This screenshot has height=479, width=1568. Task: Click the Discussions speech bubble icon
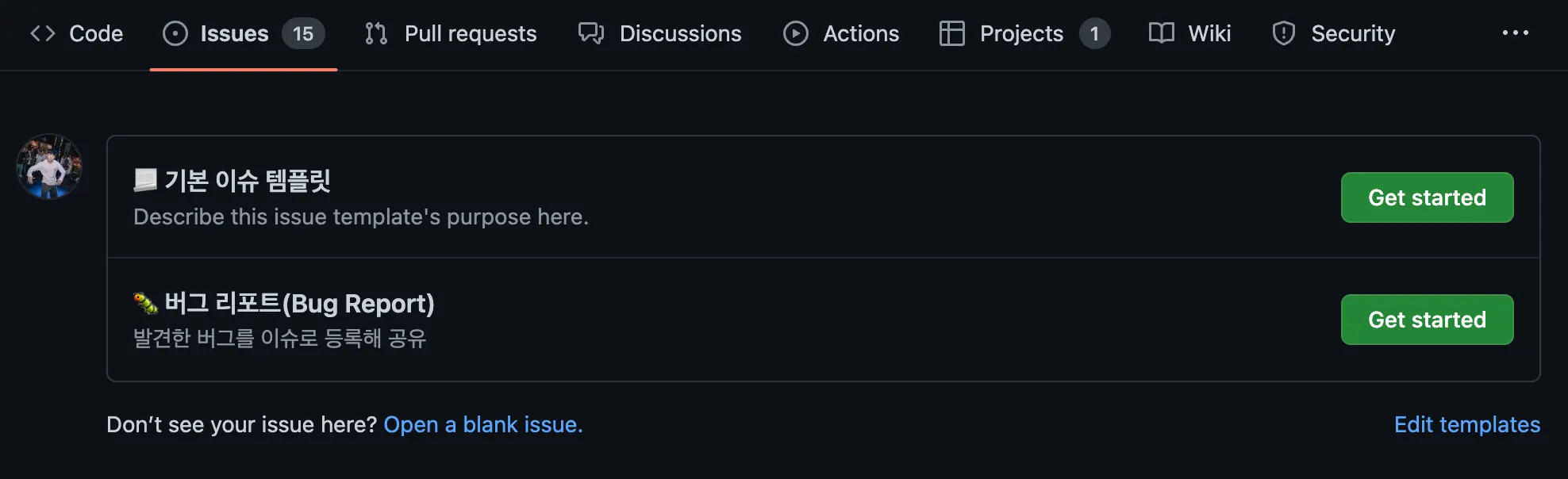click(x=591, y=33)
